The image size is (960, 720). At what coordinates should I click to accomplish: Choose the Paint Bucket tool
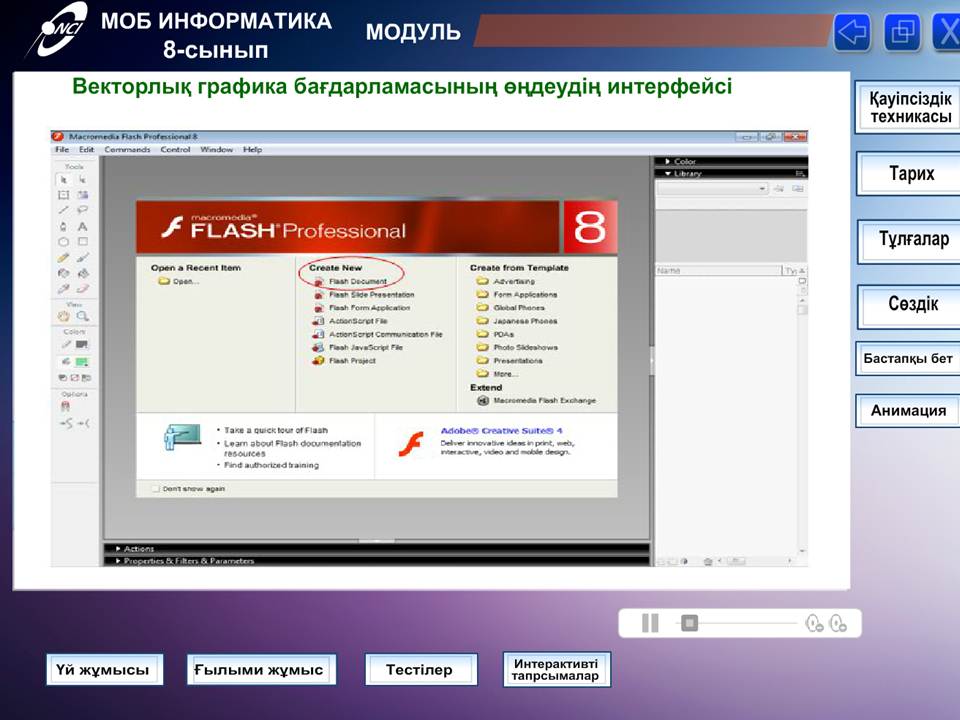[83, 273]
